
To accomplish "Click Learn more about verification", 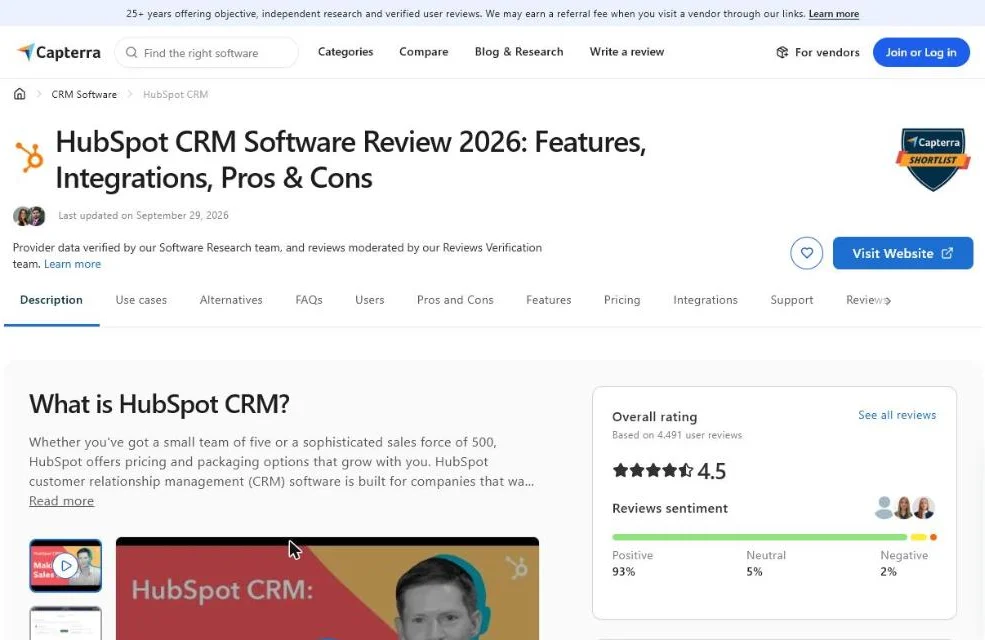I will click(72, 264).
